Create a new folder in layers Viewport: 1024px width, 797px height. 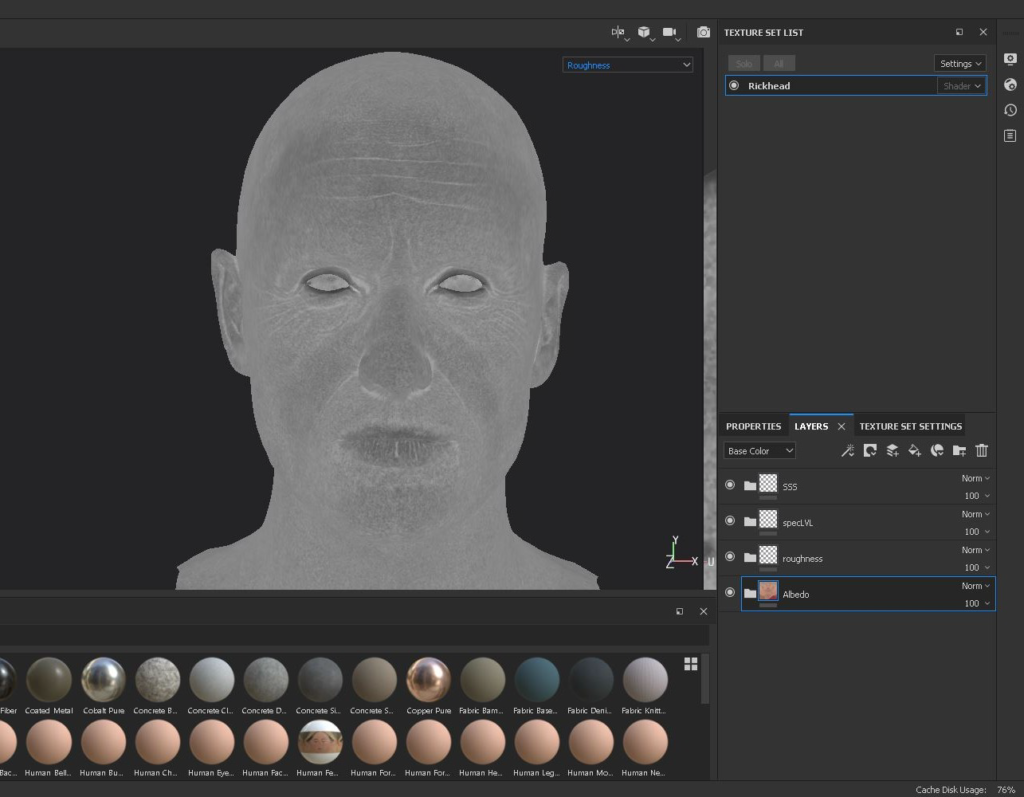959,451
